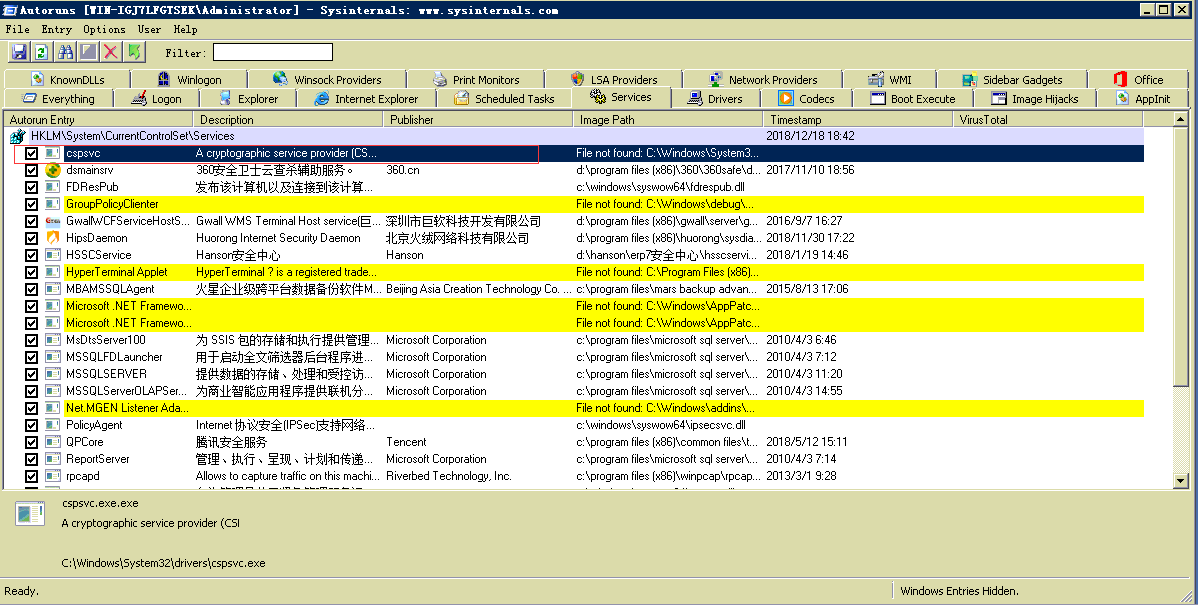This screenshot has height=605, width=1198.
Task: Select the HSSCService entry row
Action: tap(574, 255)
